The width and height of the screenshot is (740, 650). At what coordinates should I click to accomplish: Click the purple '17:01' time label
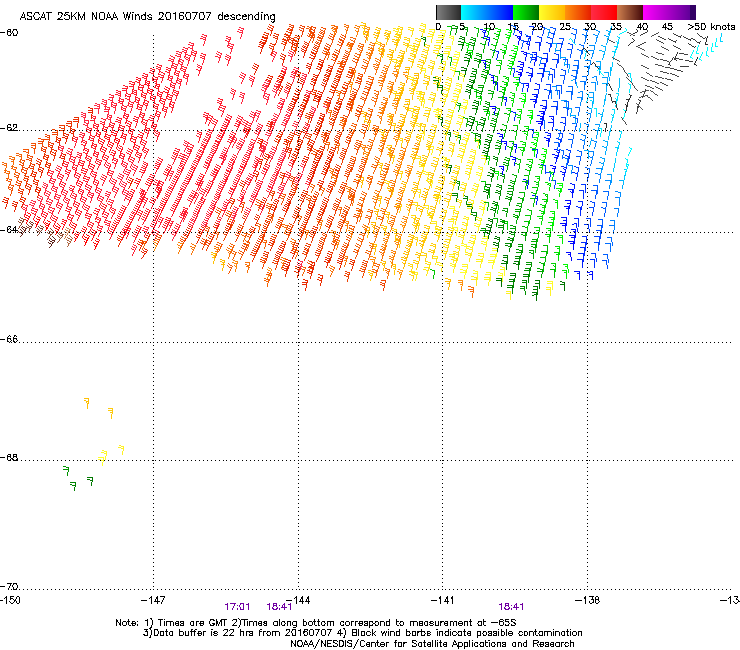coord(237,607)
